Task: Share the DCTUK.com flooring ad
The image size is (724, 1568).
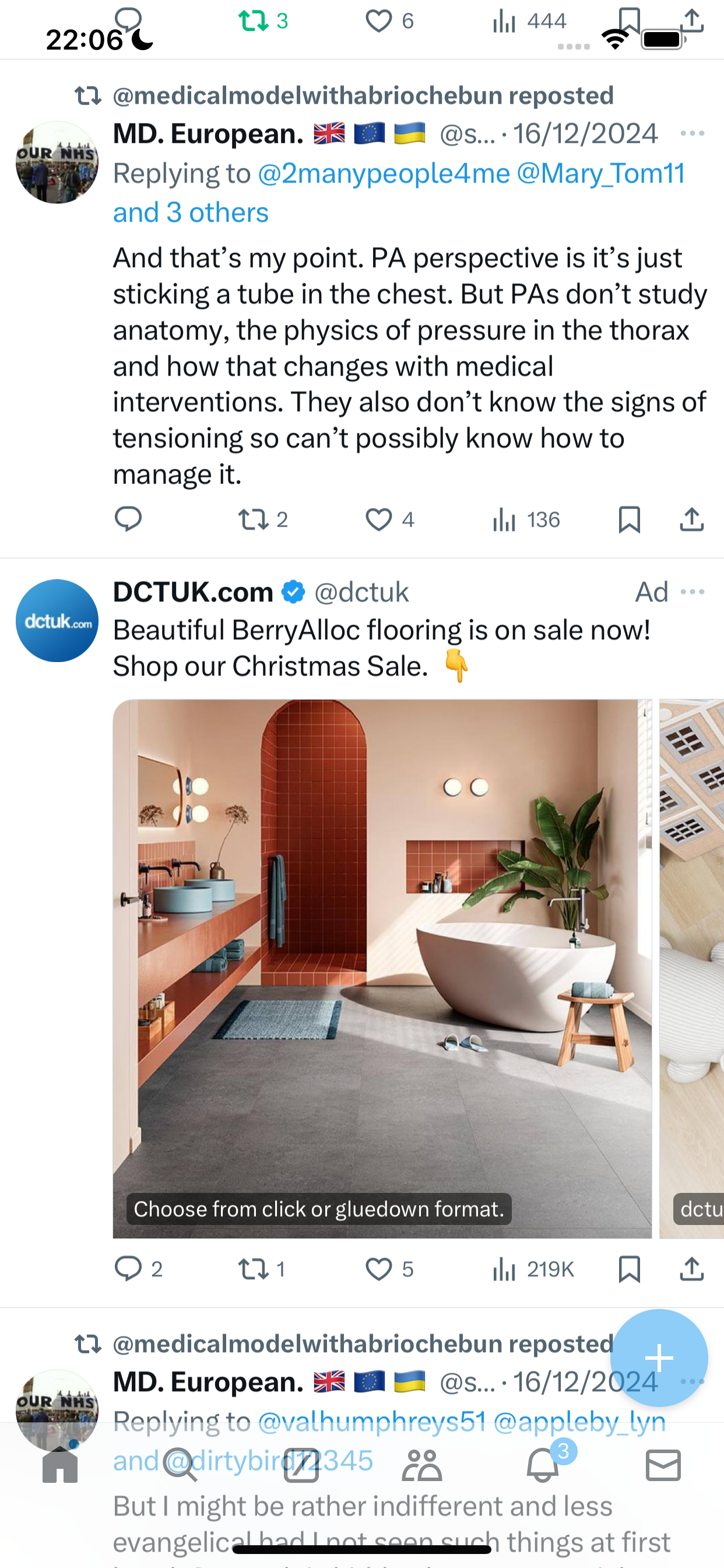Action: (x=692, y=1269)
